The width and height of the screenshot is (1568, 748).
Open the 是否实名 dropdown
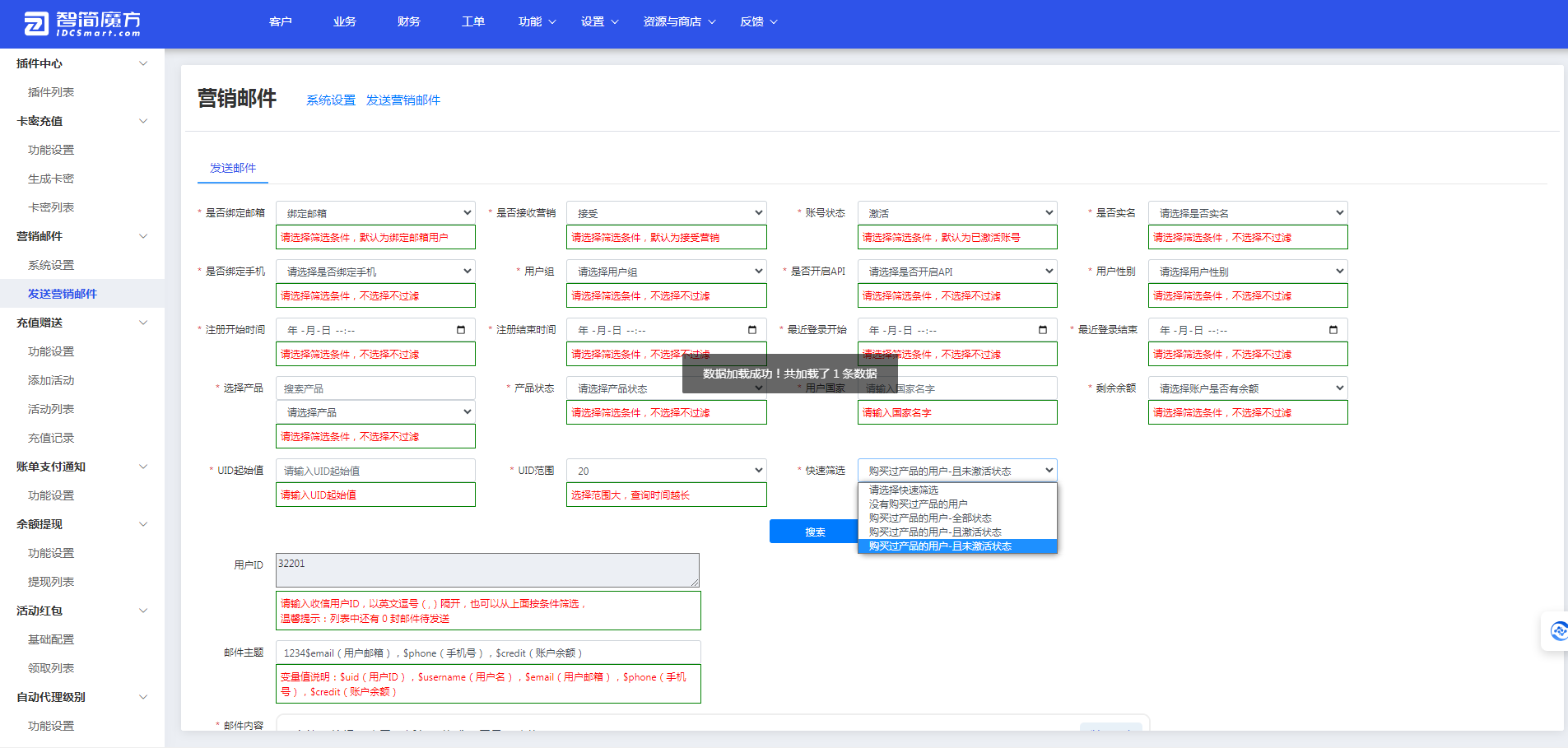[x=1248, y=213]
